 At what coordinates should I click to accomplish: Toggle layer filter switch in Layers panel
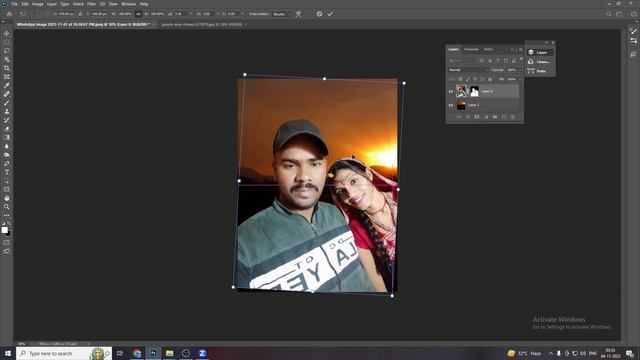(x=521, y=60)
